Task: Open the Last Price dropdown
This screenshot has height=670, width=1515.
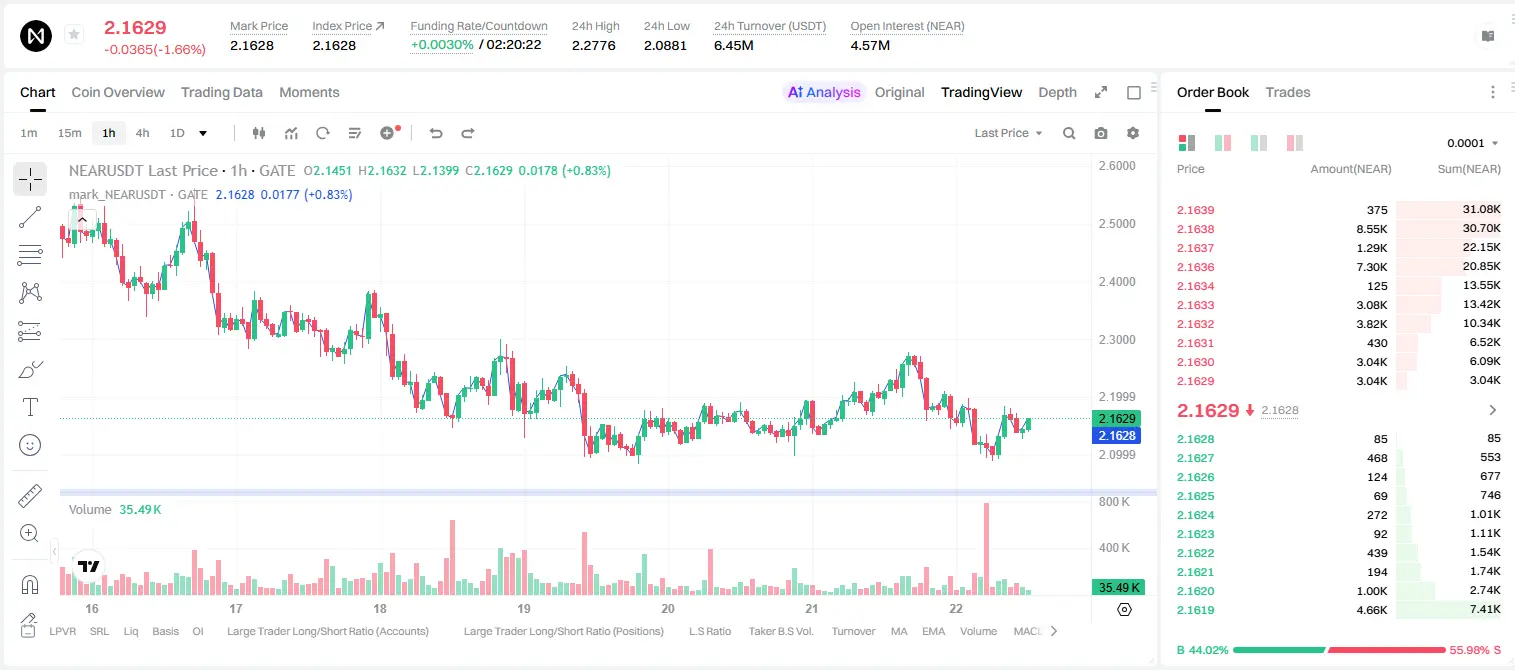Action: pos(1008,133)
